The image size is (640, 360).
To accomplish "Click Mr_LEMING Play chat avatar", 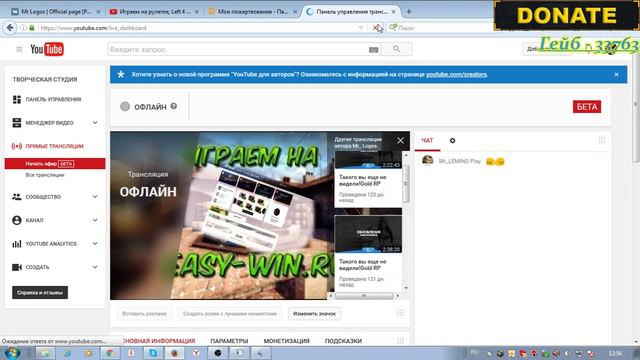I will (x=427, y=161).
